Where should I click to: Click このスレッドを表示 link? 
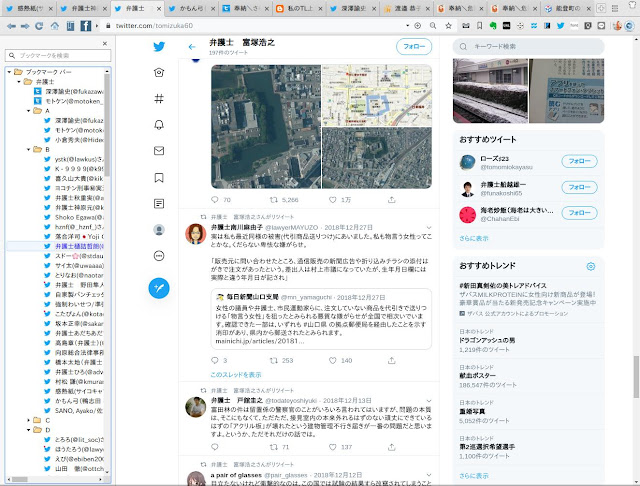(x=236, y=375)
